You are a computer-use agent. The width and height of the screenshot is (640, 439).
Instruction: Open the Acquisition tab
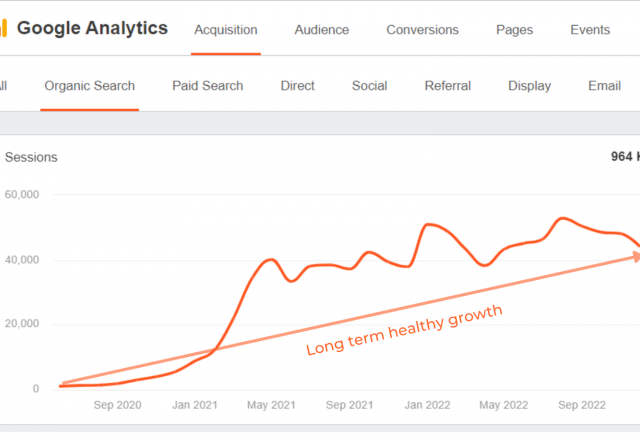tap(225, 30)
